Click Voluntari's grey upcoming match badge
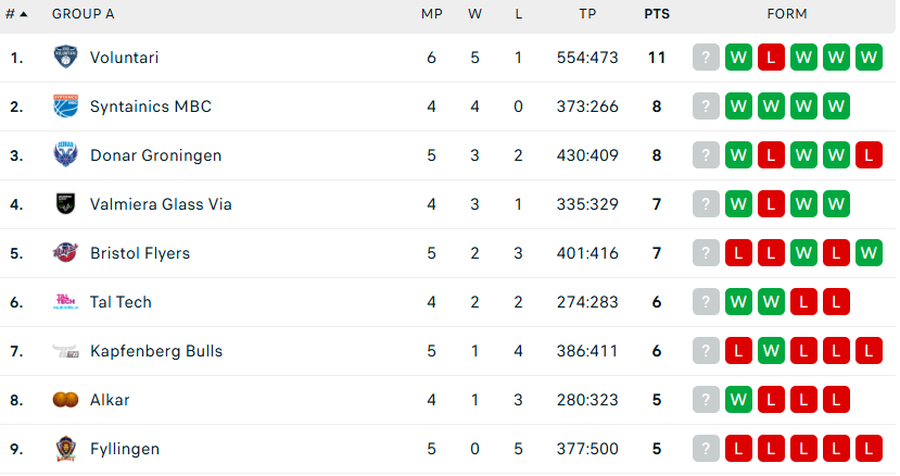This screenshot has height=476, width=900. coord(706,57)
